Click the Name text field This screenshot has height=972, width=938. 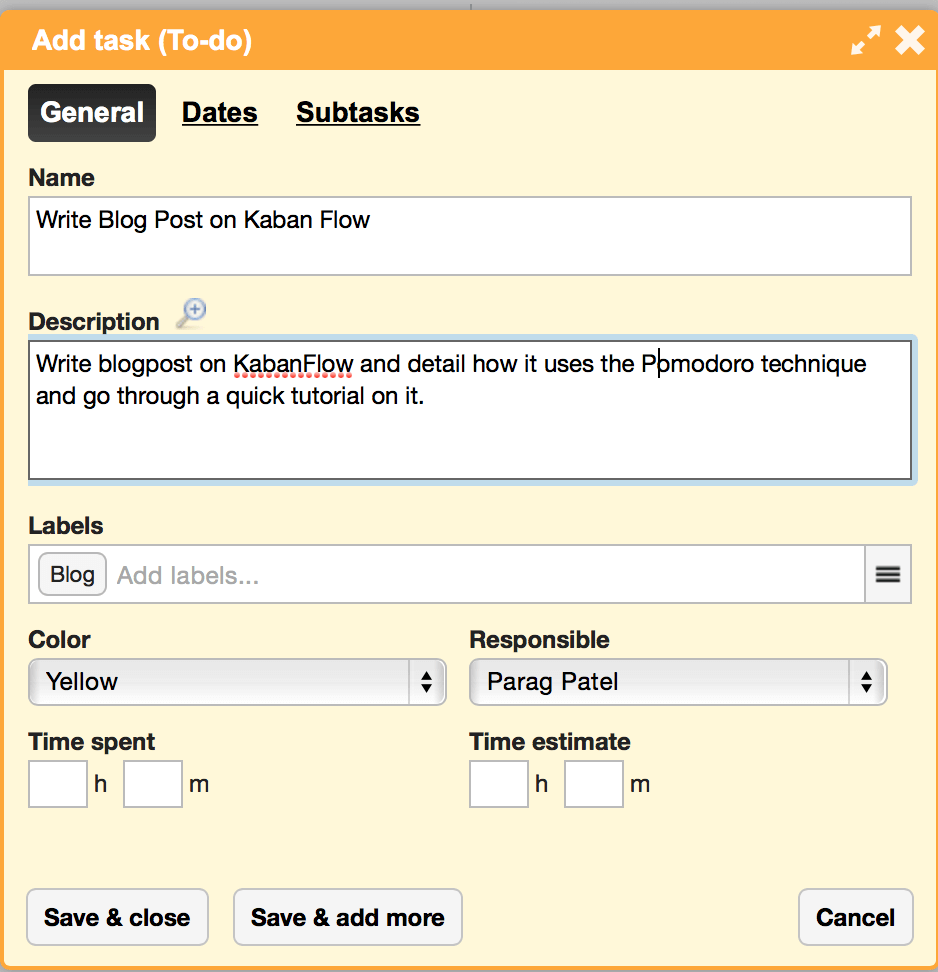(470, 236)
